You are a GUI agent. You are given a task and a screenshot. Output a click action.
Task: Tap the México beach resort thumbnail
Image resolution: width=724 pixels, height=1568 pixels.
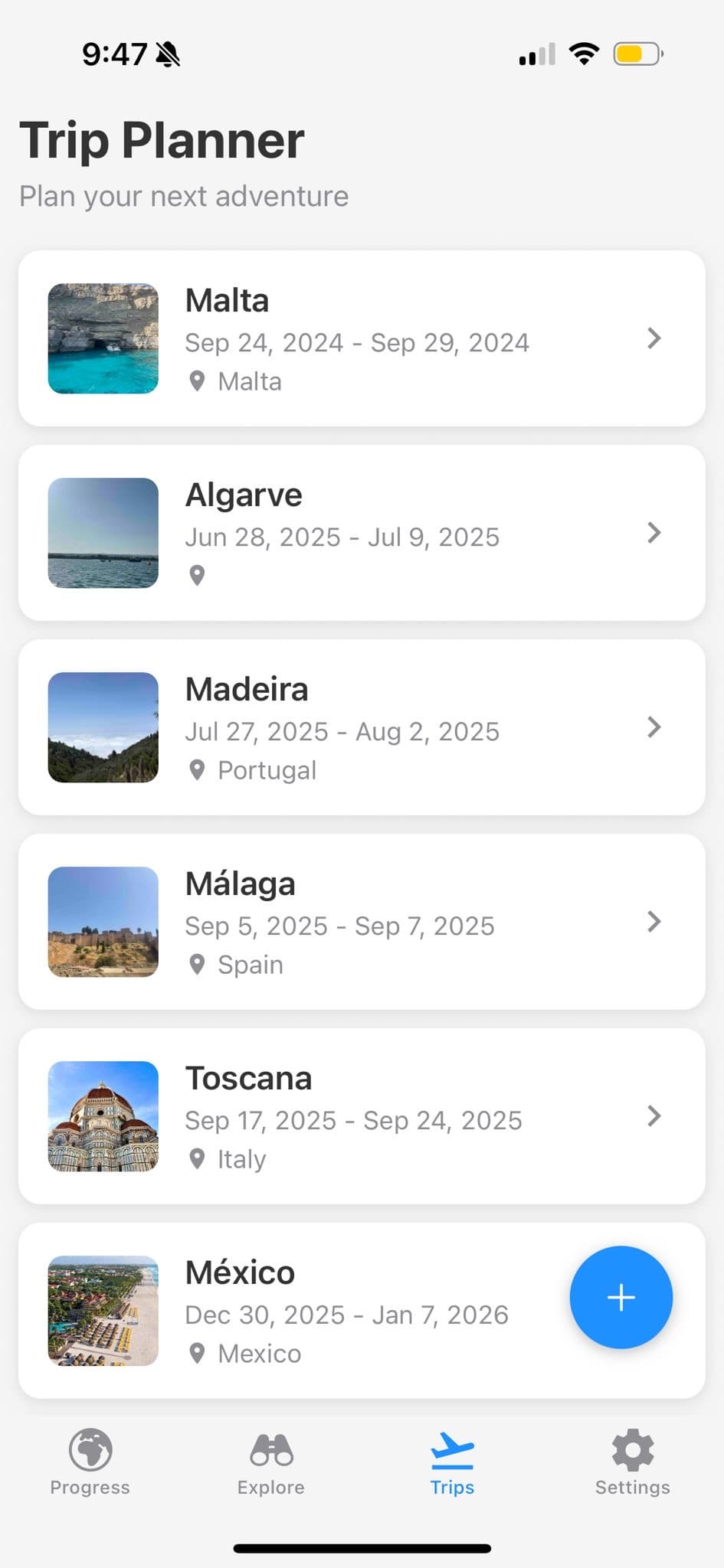(x=103, y=1311)
